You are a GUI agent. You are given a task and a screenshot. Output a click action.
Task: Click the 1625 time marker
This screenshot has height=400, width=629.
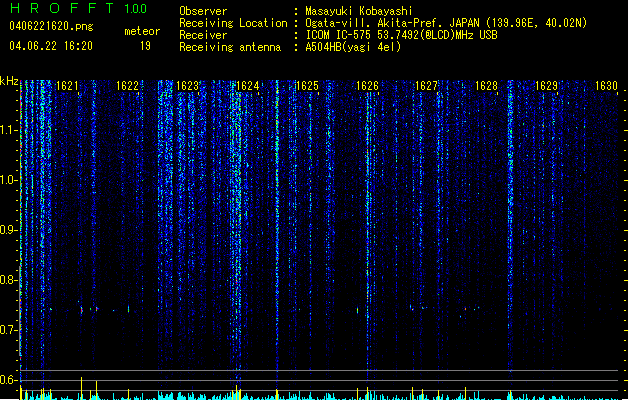pyautogui.click(x=307, y=86)
